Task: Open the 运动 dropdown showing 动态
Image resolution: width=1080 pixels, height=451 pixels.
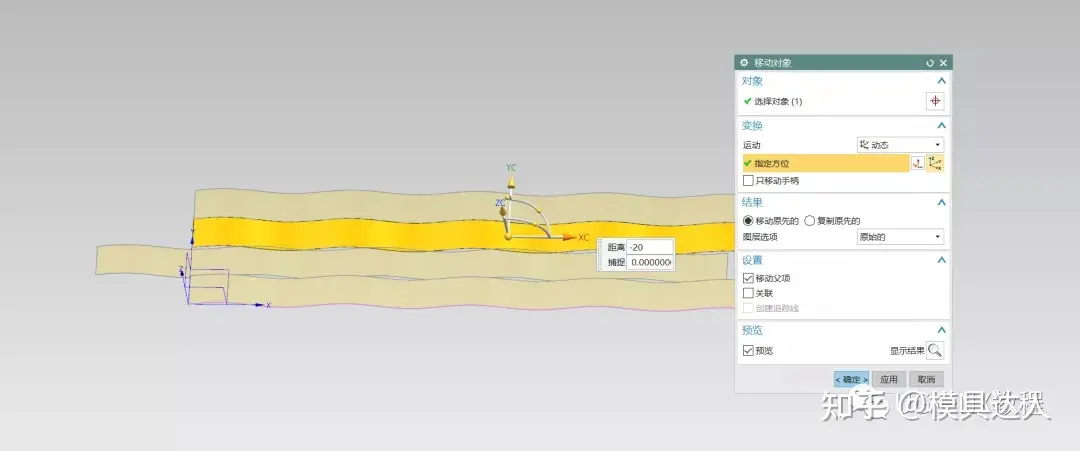Action: [900, 145]
